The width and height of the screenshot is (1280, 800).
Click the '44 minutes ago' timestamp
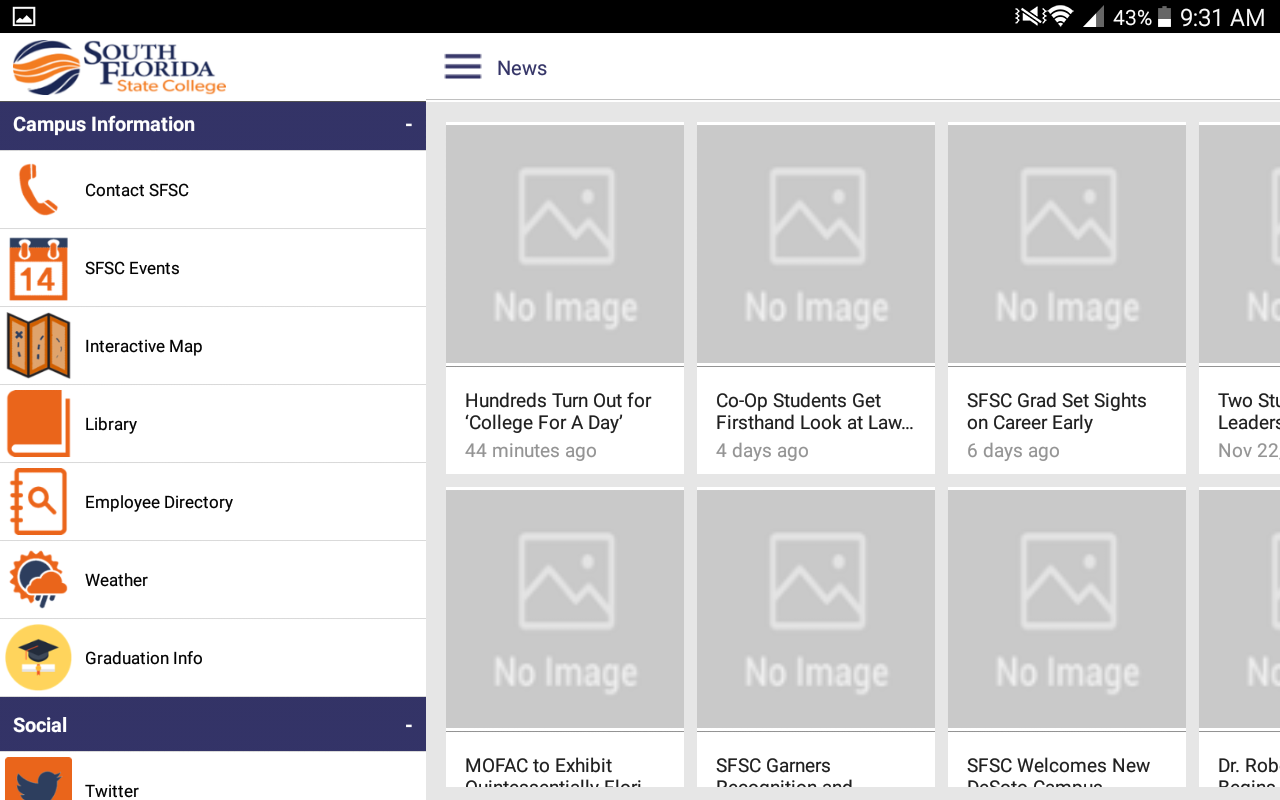531,451
